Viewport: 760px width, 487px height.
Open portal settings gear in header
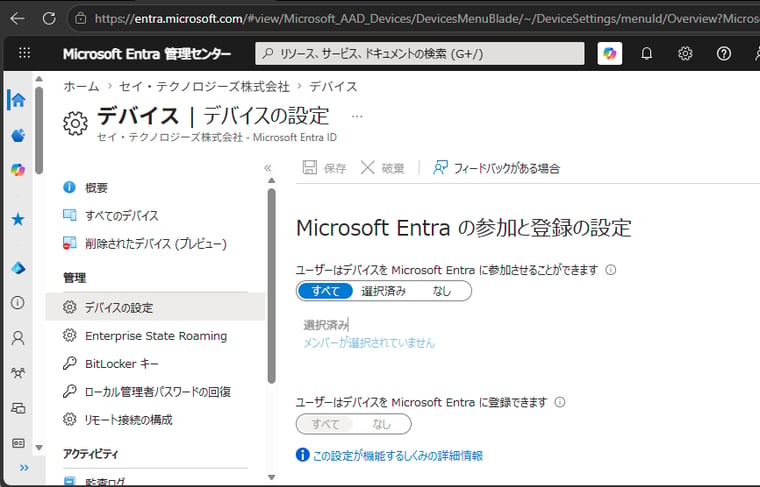pos(685,53)
